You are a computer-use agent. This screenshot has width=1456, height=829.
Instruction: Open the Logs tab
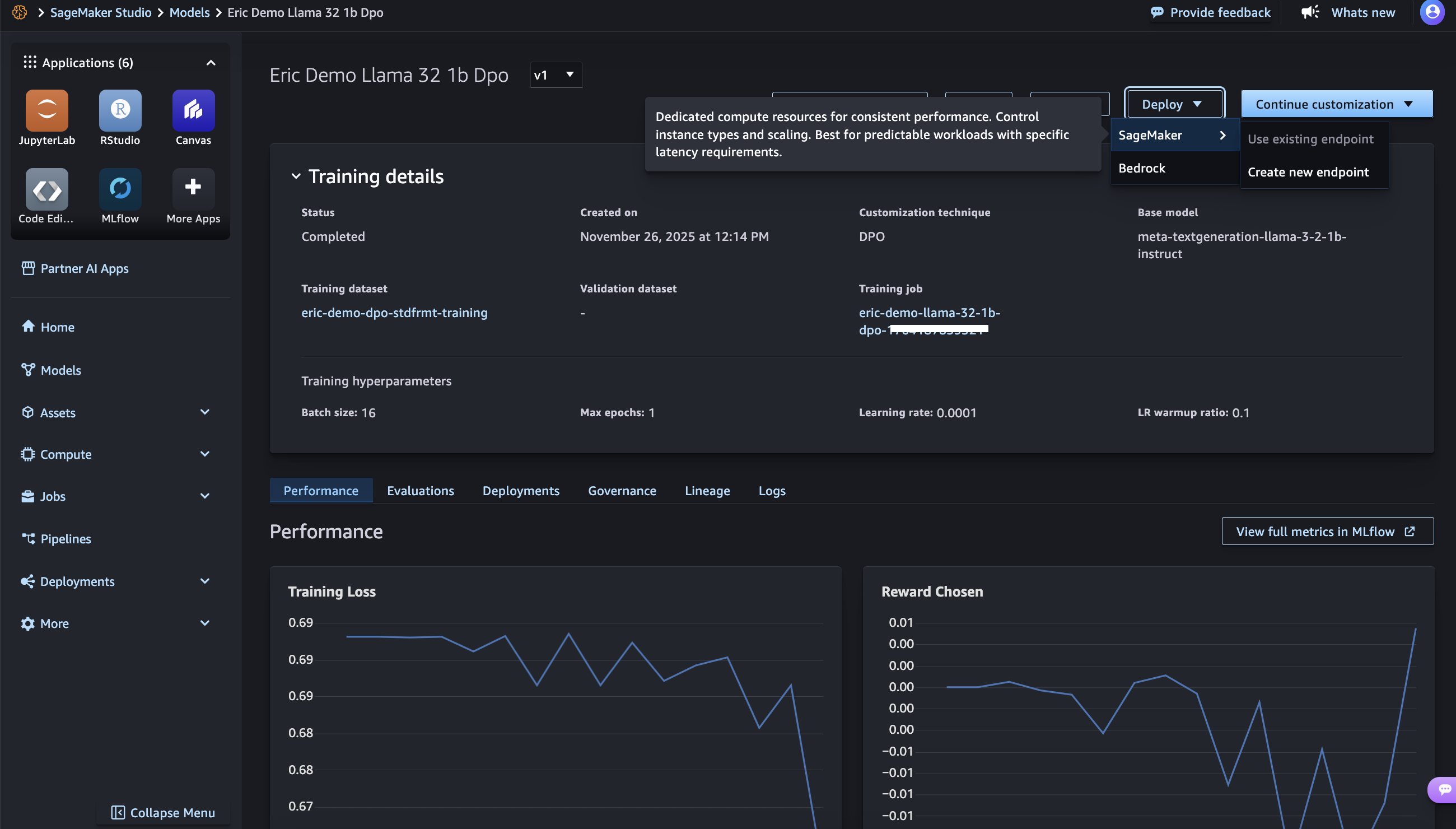pyautogui.click(x=772, y=490)
